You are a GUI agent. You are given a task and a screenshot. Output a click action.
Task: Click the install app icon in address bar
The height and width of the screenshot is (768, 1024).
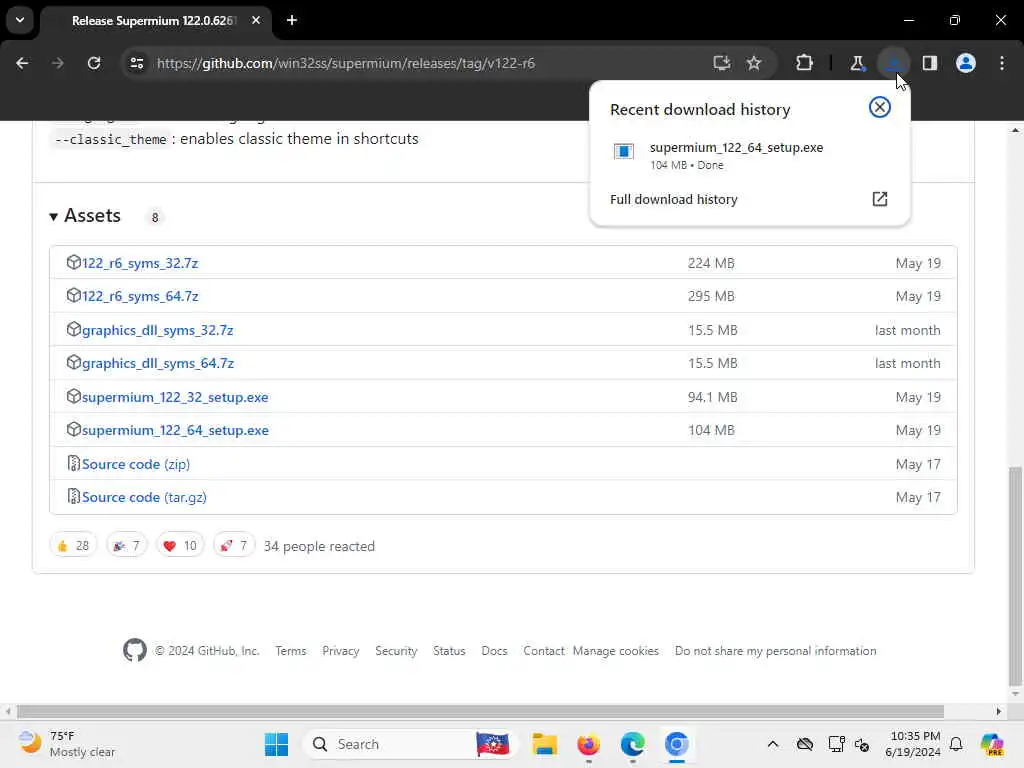[722, 63]
